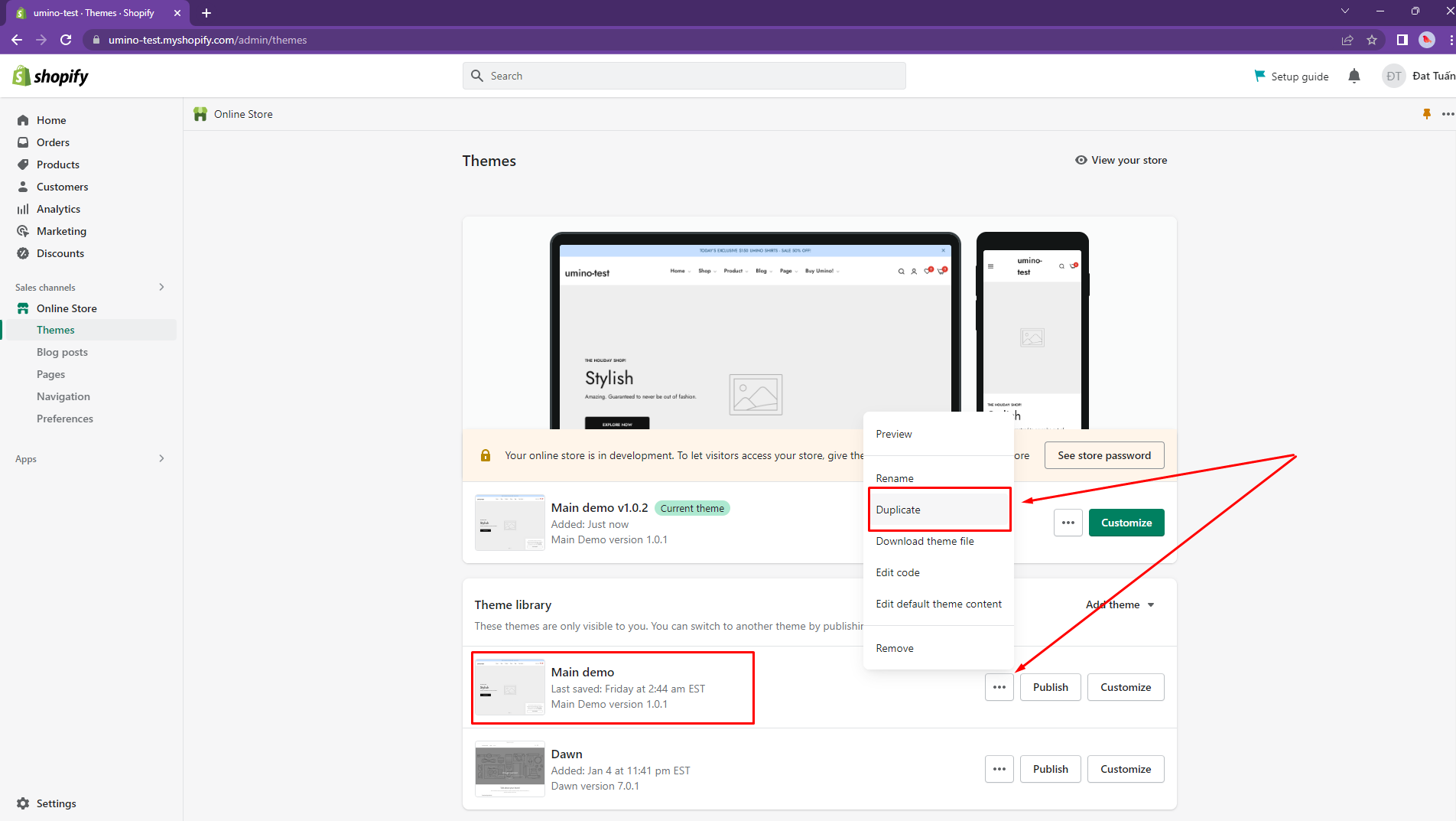This screenshot has height=821, width=1456.
Task: Customize the Dawn theme
Action: tap(1126, 769)
